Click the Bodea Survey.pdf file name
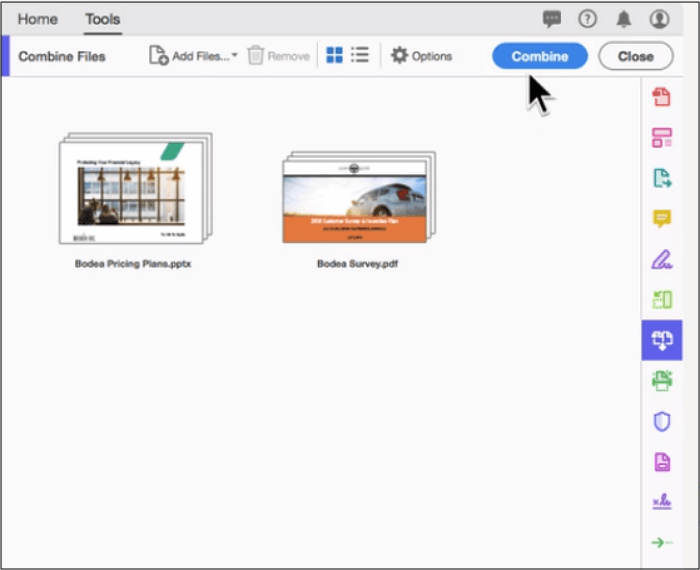This screenshot has height=570, width=700. tap(357, 264)
